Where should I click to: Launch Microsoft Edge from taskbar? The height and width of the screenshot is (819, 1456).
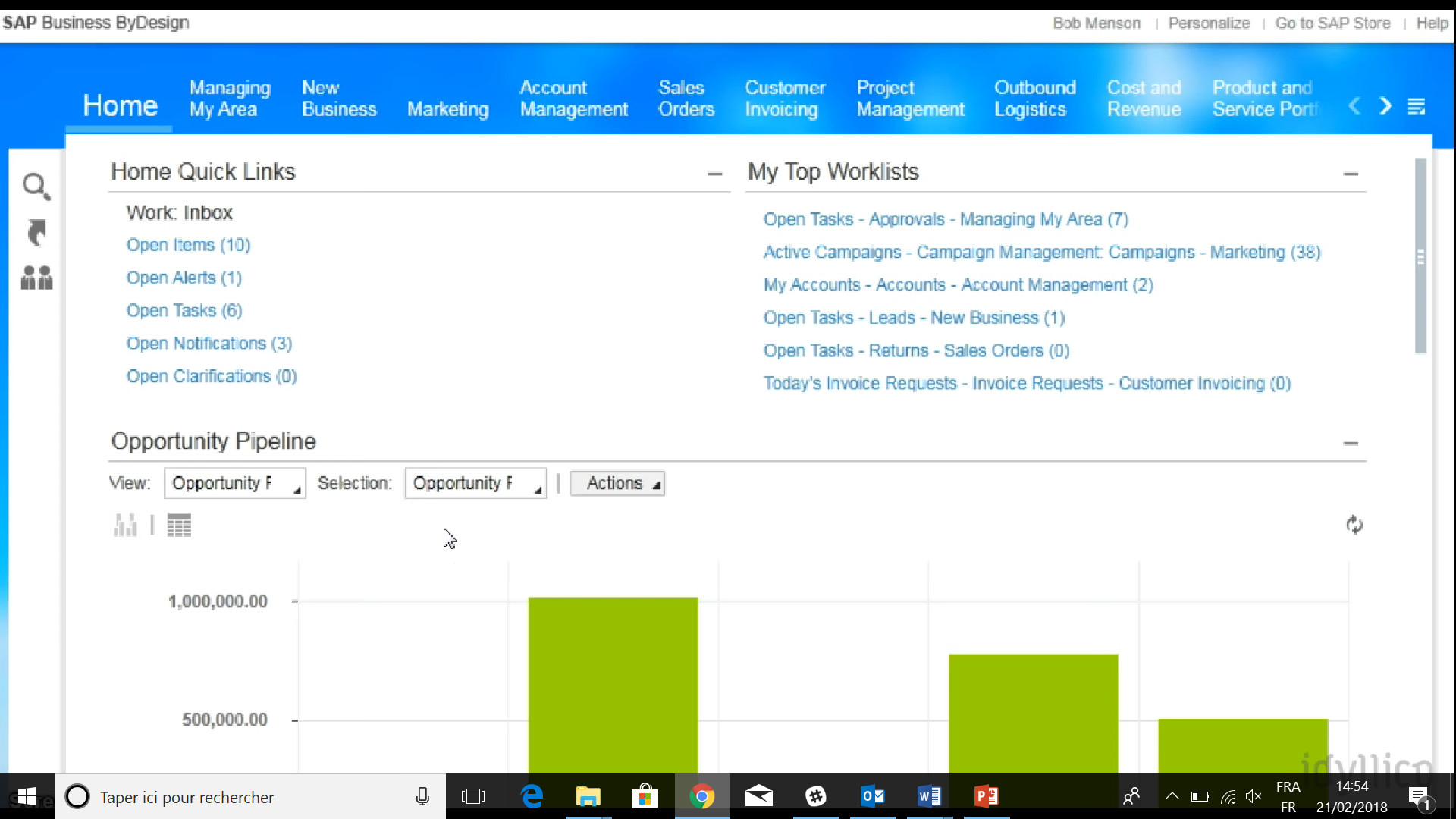pyautogui.click(x=532, y=796)
